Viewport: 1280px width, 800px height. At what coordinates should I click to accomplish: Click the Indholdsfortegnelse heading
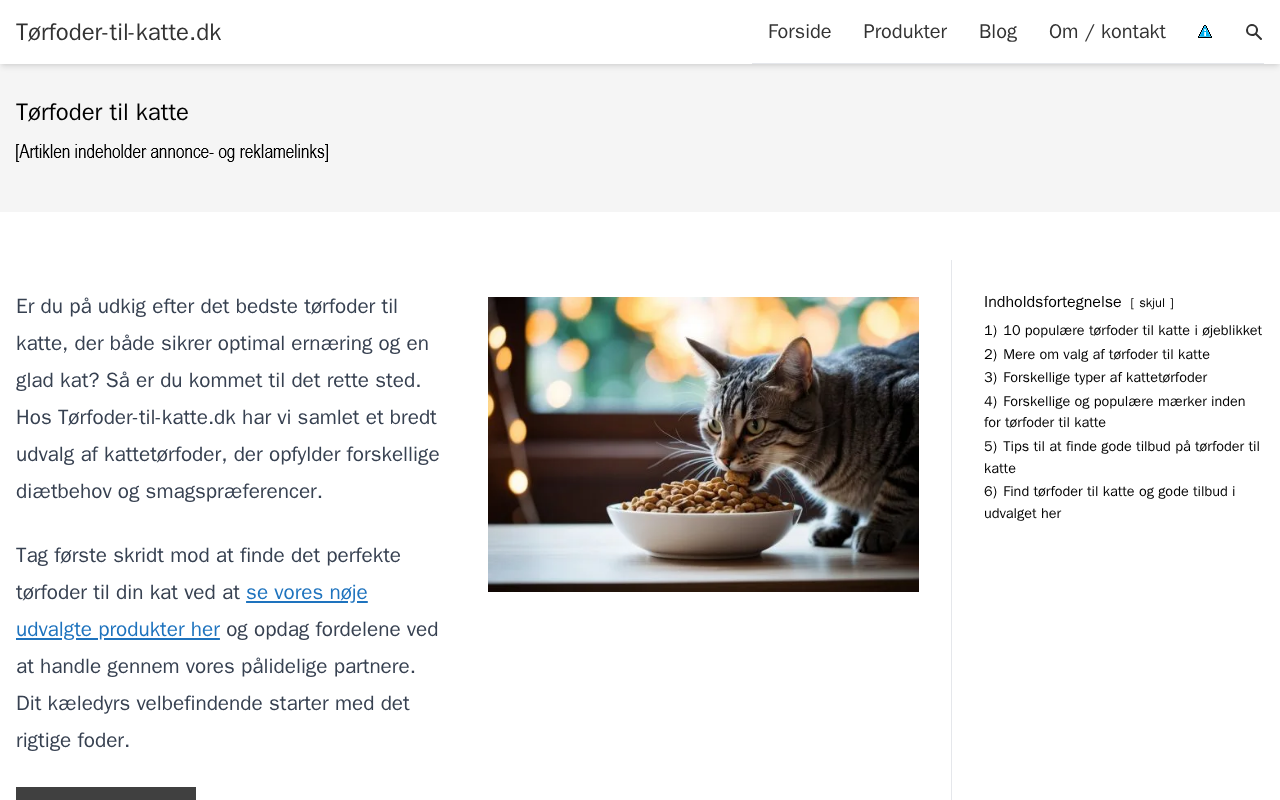(x=1052, y=302)
